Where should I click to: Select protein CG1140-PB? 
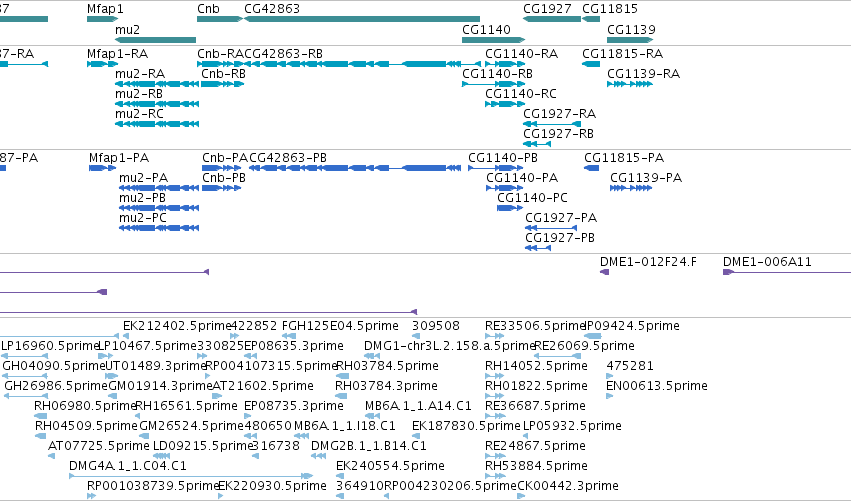[503, 158]
